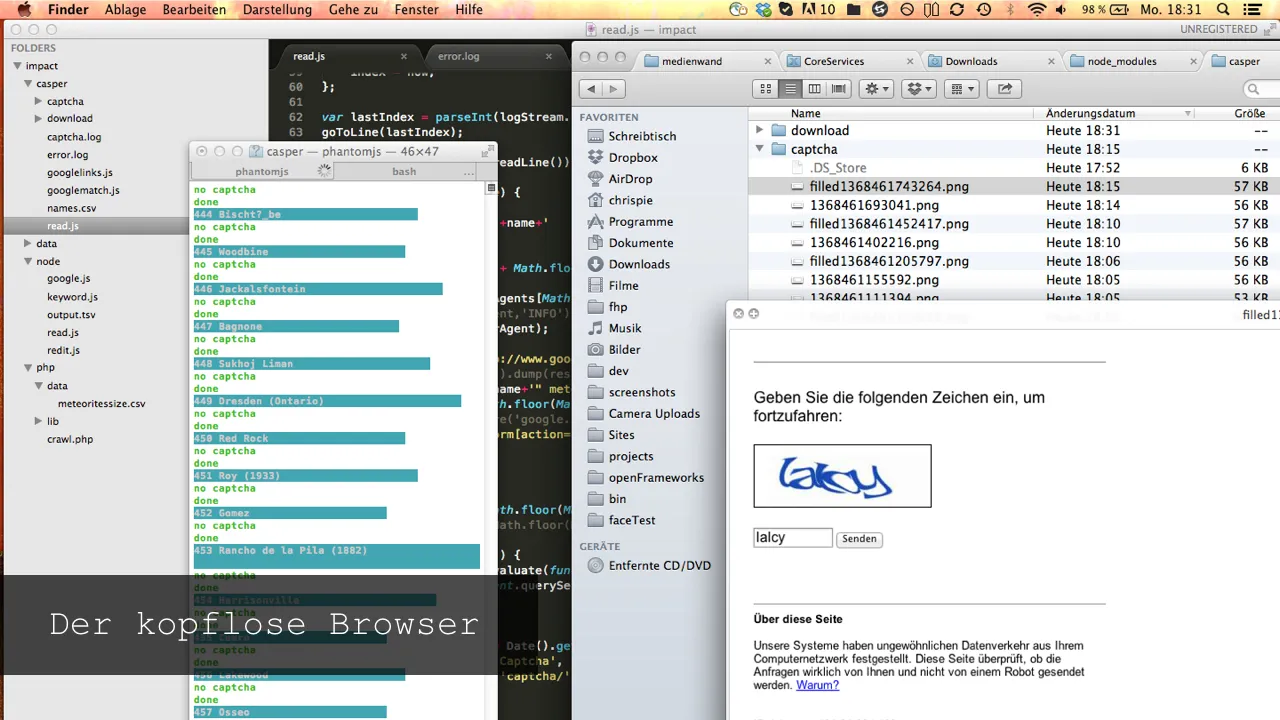
Task: Open AirDrop in Finder sidebar
Action: point(630,179)
